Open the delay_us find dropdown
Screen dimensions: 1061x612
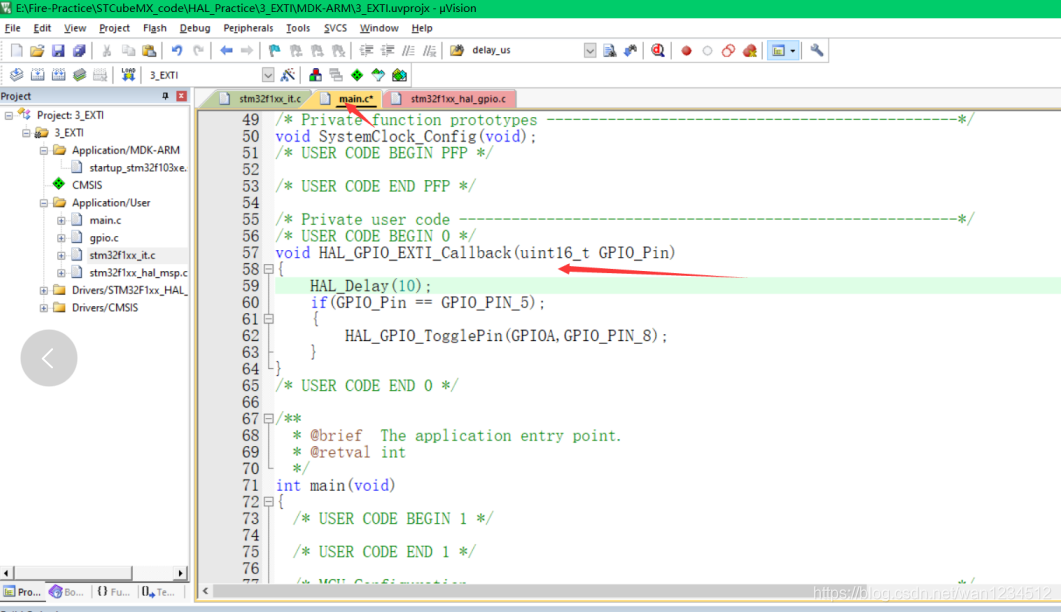click(x=589, y=51)
